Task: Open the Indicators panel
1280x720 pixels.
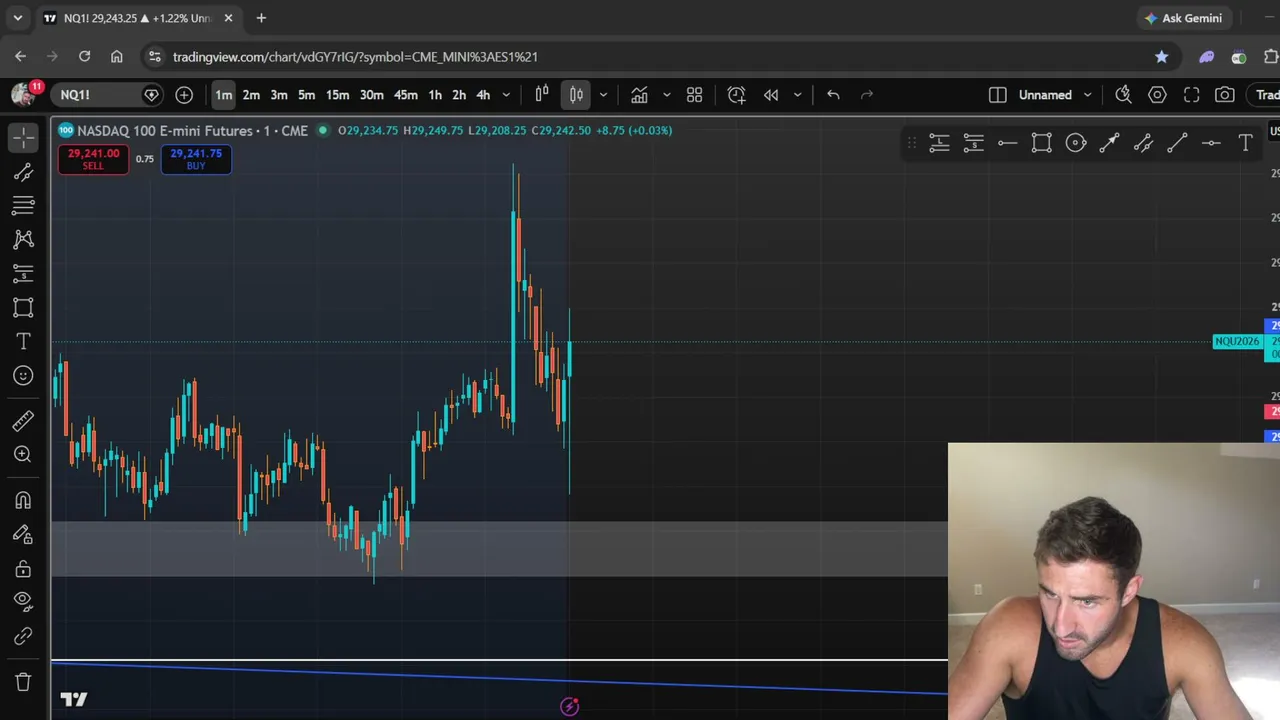Action: (x=639, y=95)
